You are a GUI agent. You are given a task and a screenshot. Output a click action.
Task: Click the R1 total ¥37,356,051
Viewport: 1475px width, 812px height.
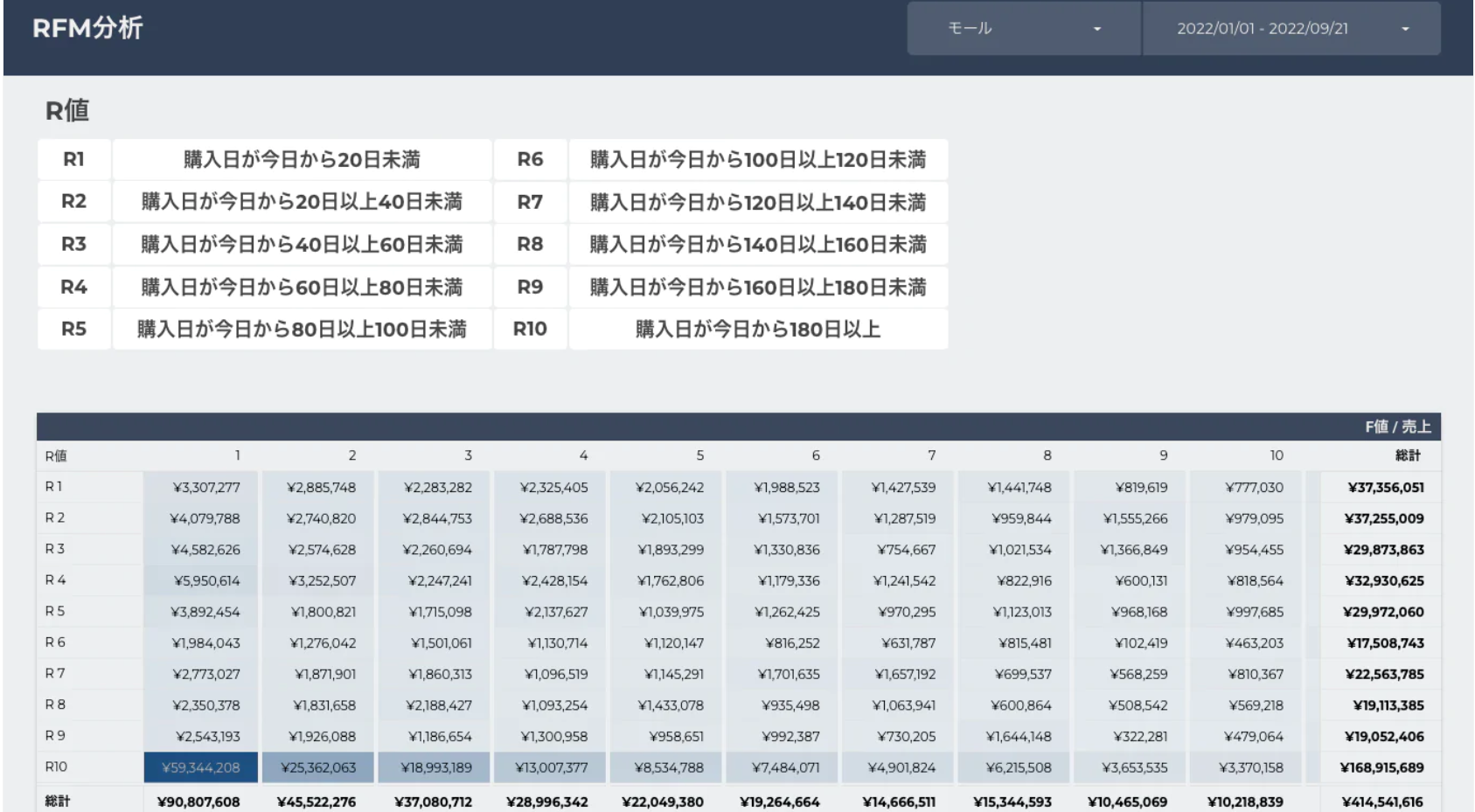[1386, 488]
